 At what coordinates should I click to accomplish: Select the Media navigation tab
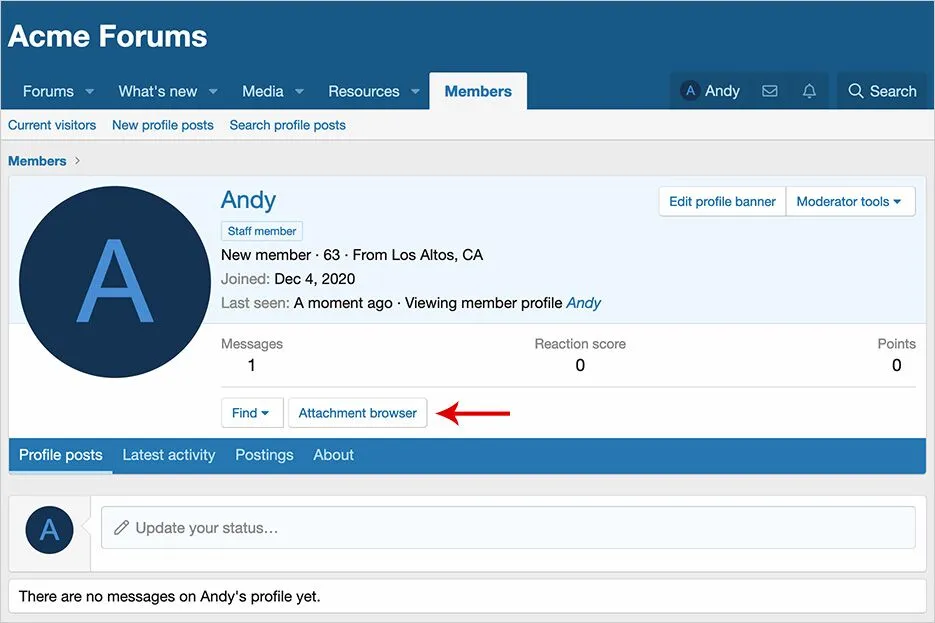(x=263, y=91)
